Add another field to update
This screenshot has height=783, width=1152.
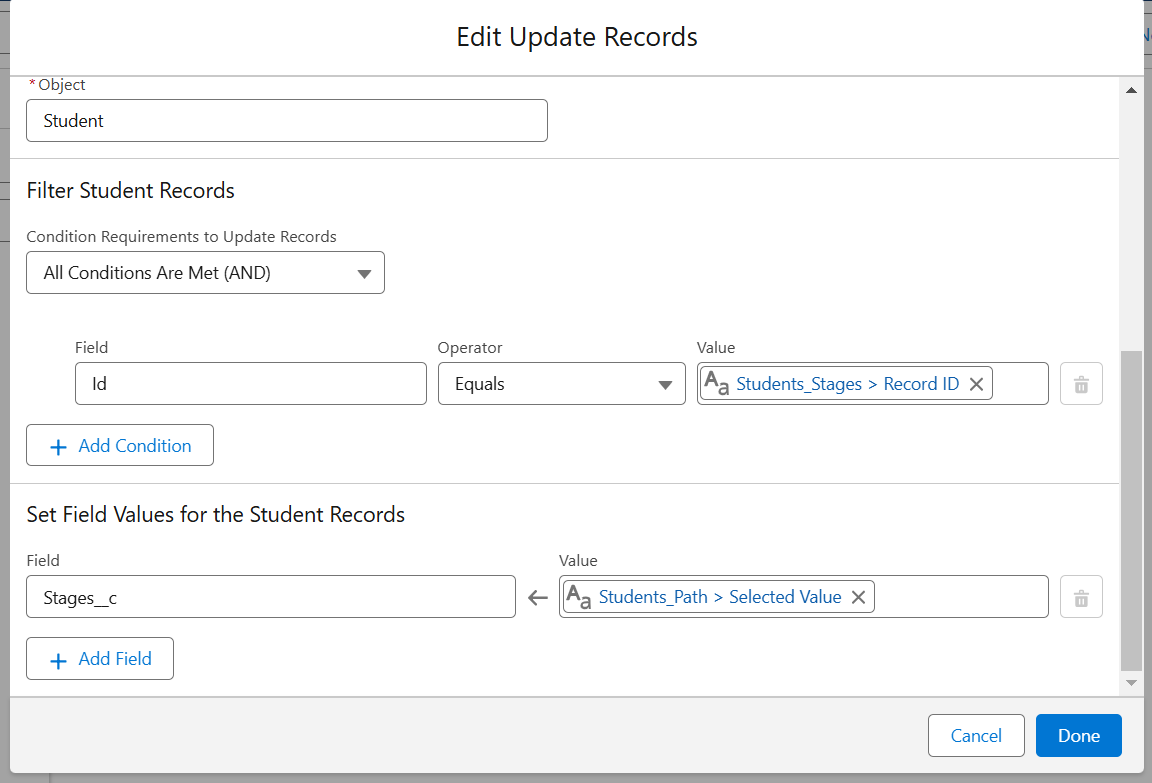(100, 658)
